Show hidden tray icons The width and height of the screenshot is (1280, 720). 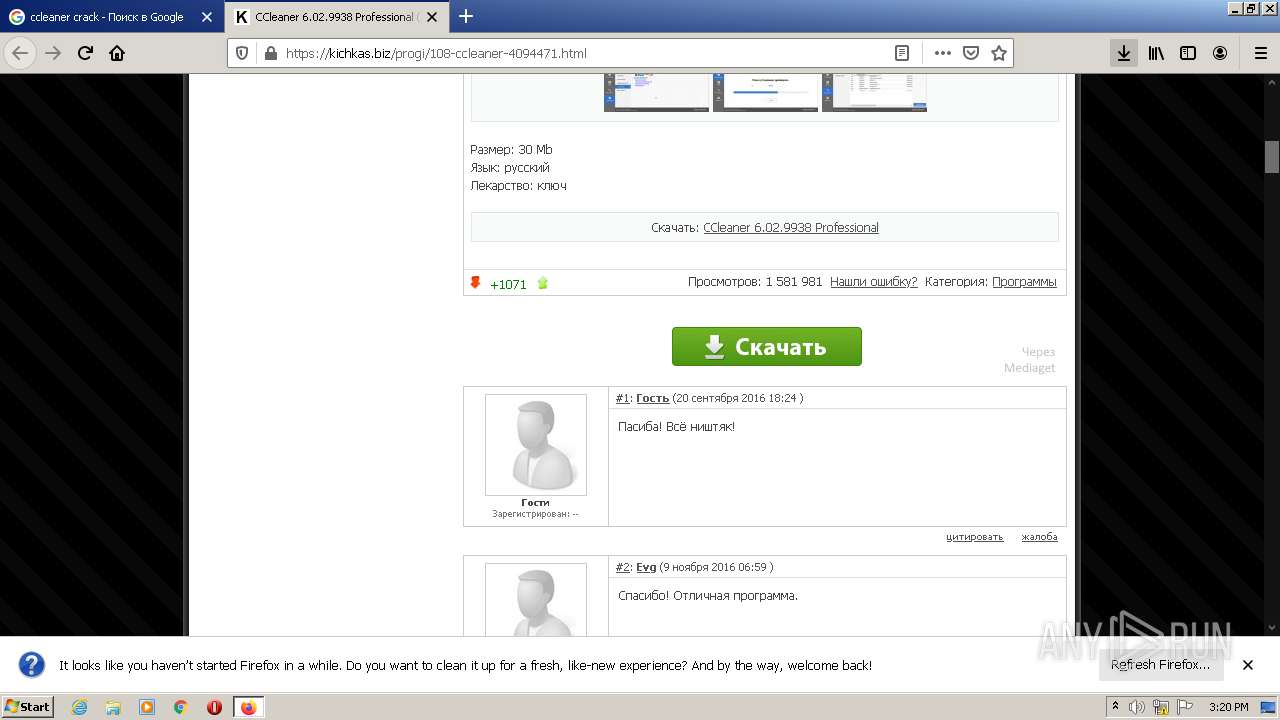coord(1115,707)
